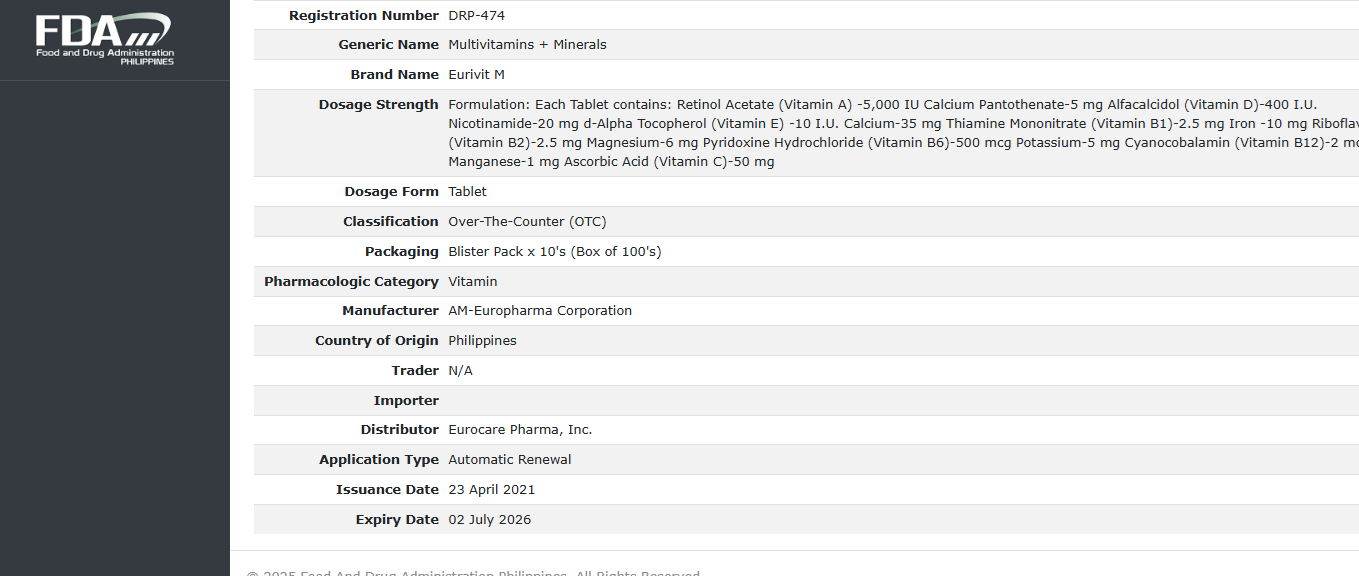
Task: Click the Registration Number field label
Action: 363,15
